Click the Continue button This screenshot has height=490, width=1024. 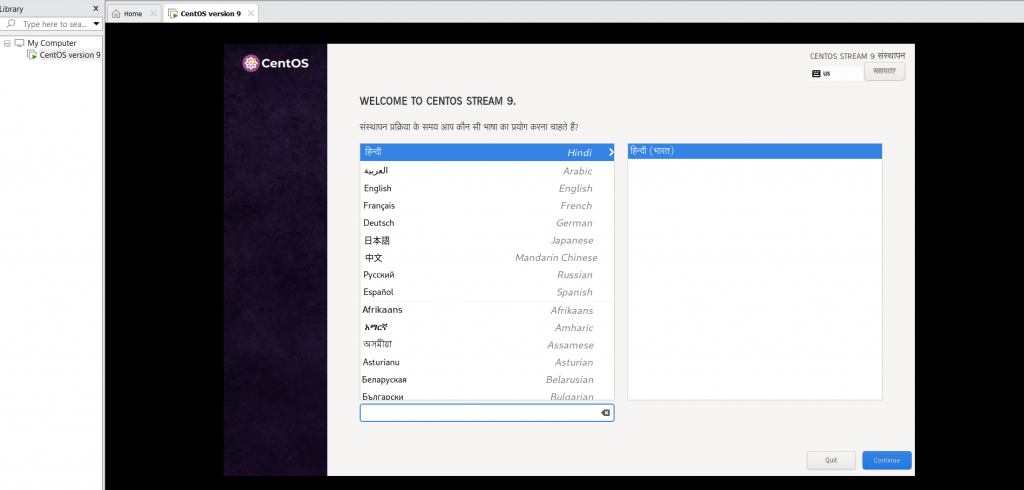pos(886,460)
